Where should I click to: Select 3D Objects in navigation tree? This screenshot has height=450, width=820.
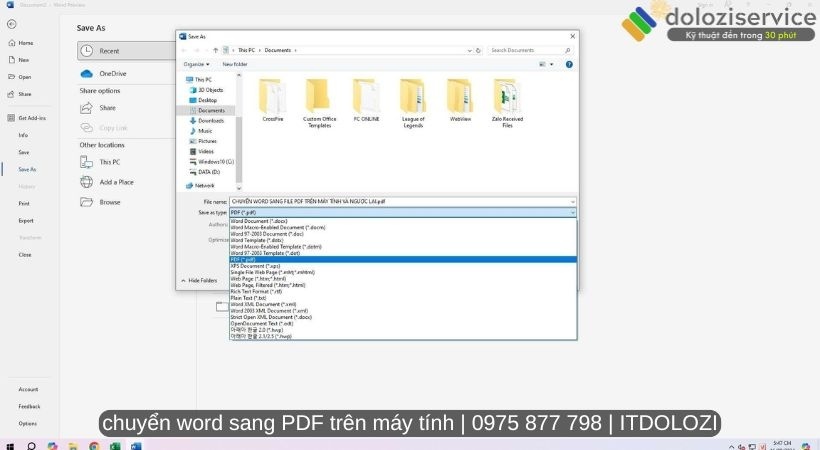click(x=207, y=90)
